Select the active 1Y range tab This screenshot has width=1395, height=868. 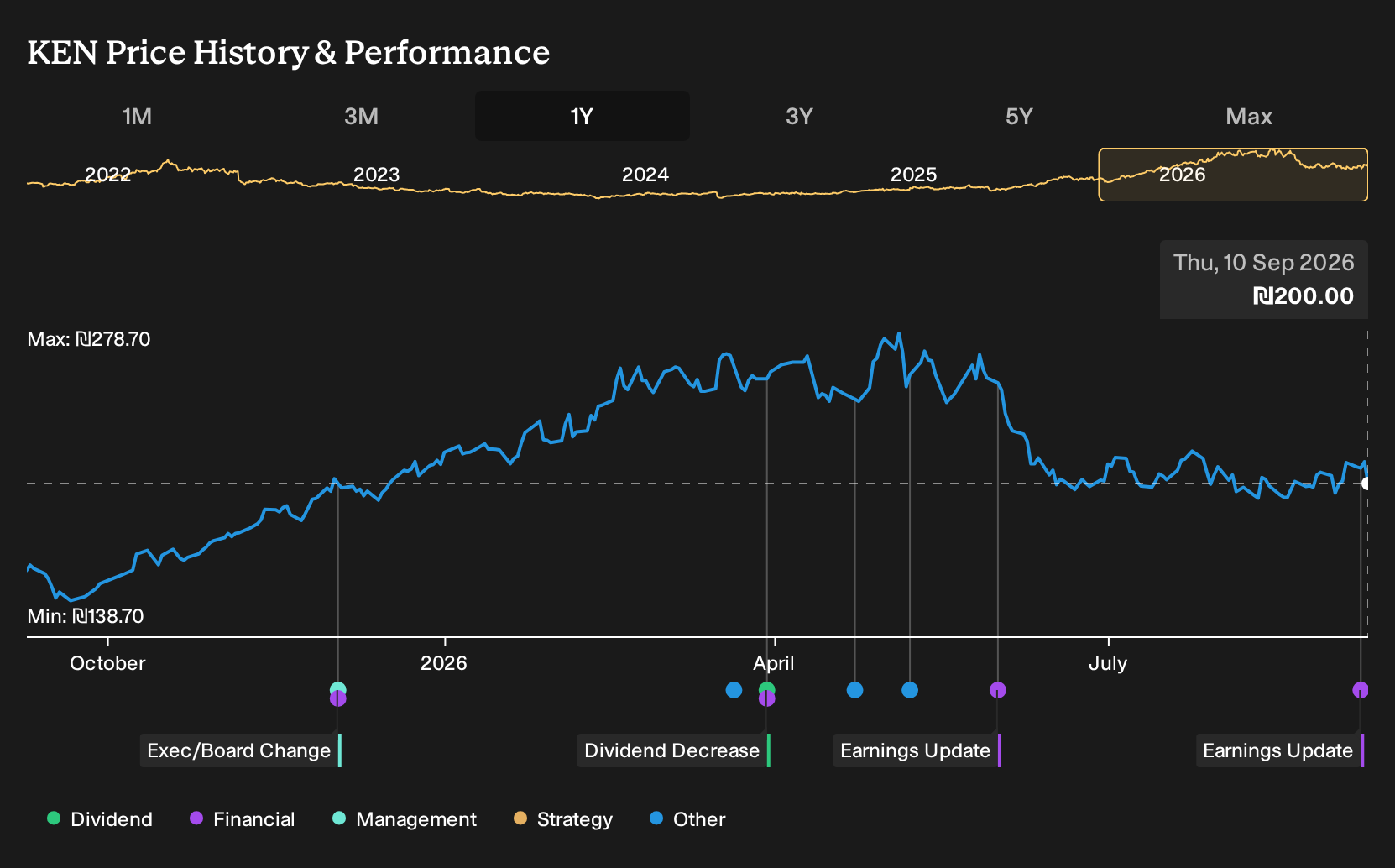click(583, 116)
